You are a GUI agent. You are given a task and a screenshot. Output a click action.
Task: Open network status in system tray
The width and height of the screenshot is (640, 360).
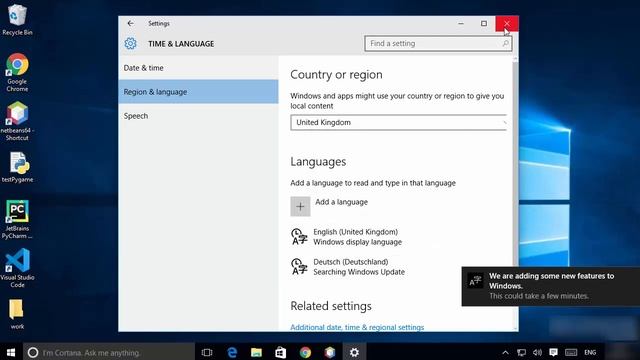click(521, 353)
